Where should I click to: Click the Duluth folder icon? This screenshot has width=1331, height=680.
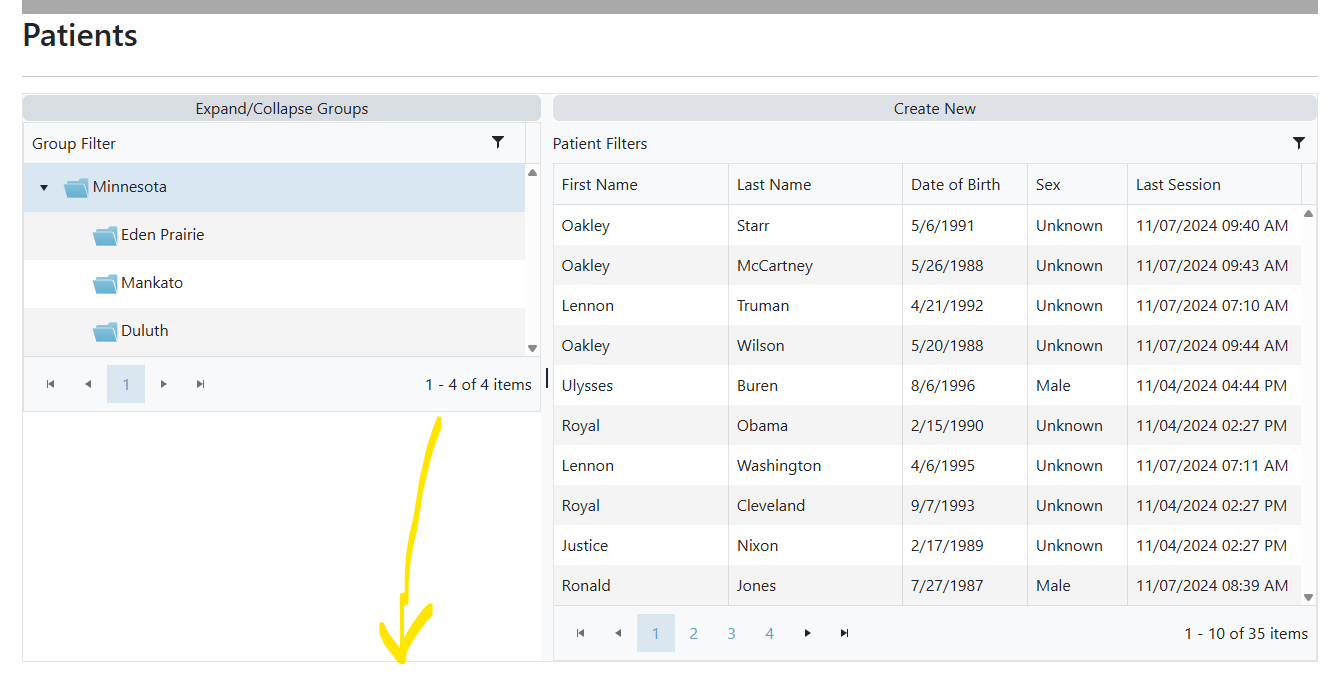click(105, 332)
